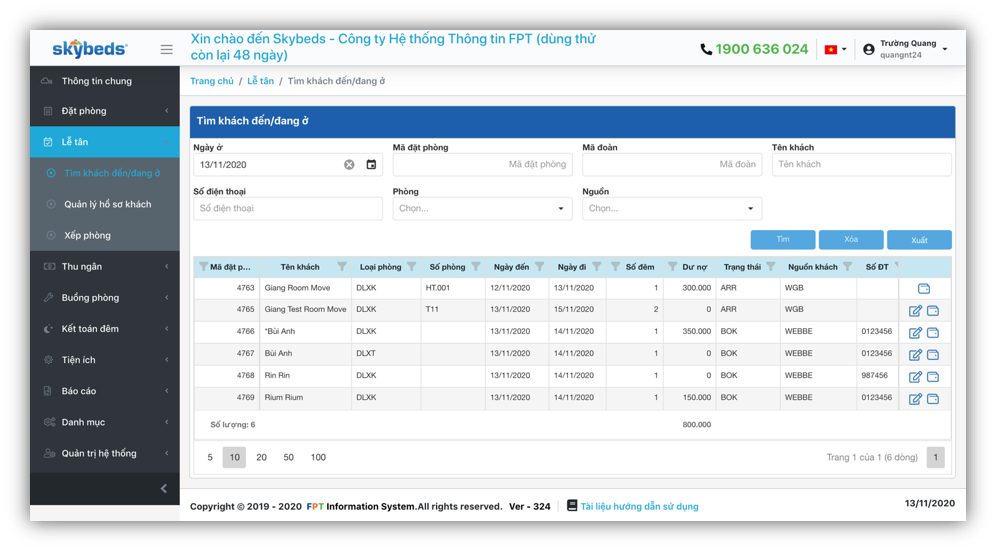Open the Nguồn dropdown
The image size is (996, 552).
pyautogui.click(x=672, y=209)
